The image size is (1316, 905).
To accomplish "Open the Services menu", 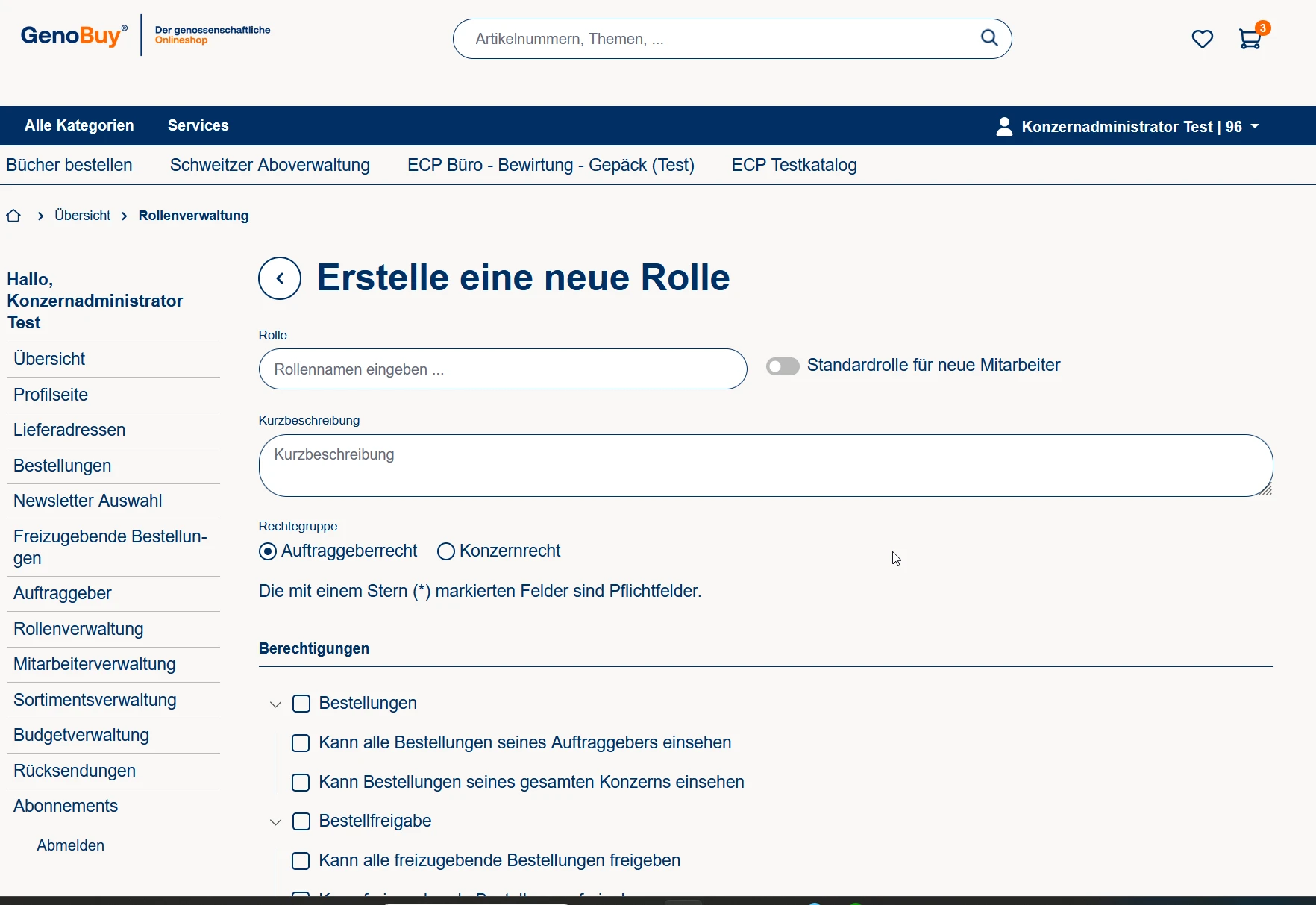I will point(198,125).
